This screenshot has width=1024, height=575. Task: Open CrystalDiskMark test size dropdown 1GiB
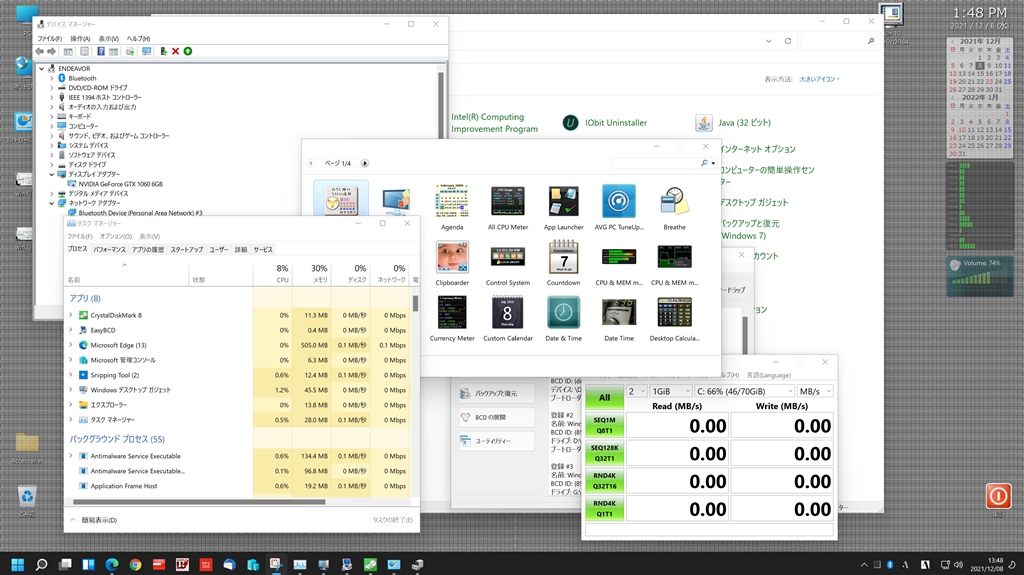[671, 391]
